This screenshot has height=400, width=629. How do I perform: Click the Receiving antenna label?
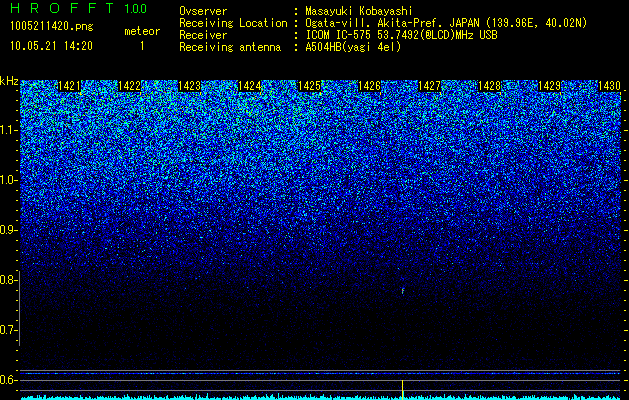pos(230,47)
